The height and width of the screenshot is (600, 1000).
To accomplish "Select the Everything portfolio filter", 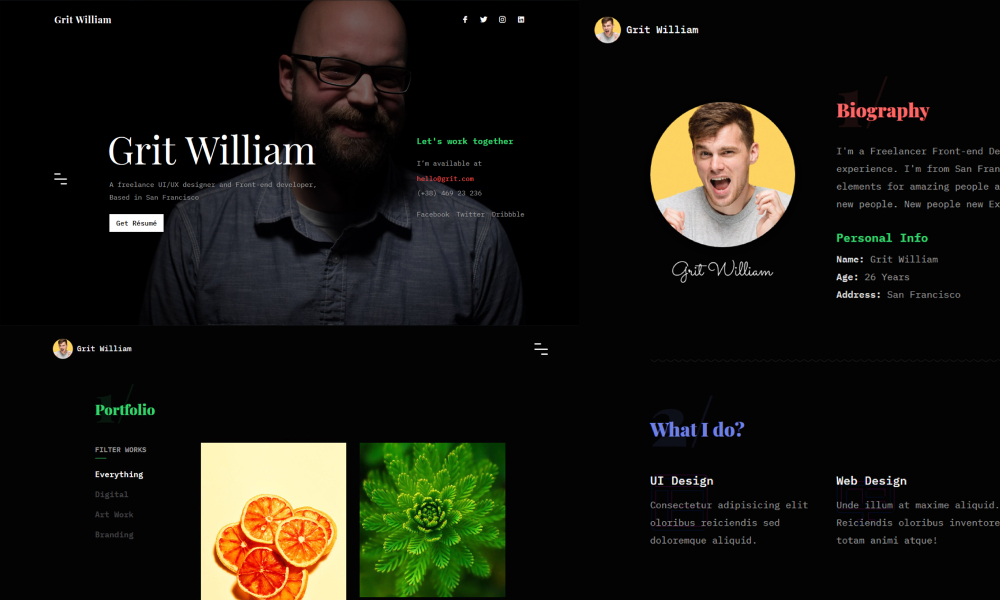I will point(119,474).
